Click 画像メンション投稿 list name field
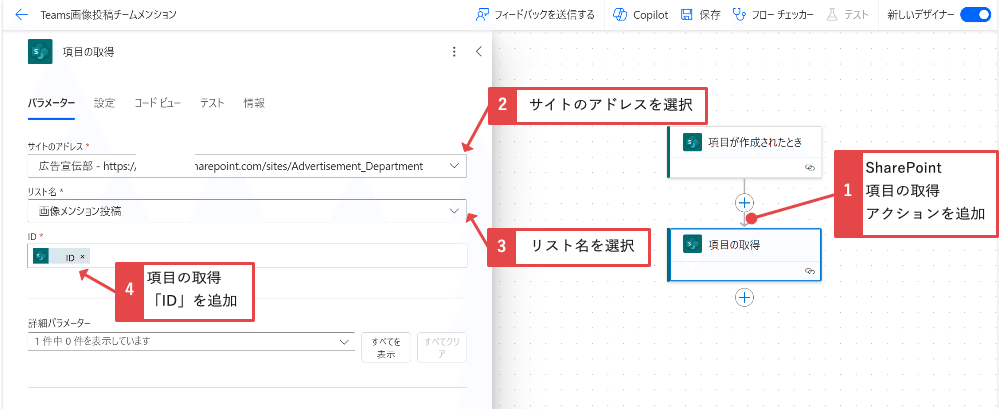 tap(247, 210)
